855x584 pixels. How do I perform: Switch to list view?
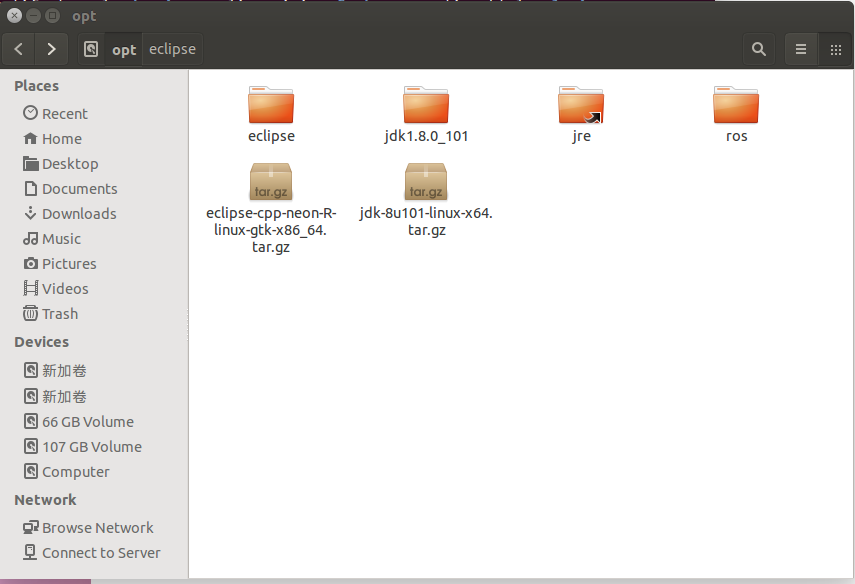point(800,49)
